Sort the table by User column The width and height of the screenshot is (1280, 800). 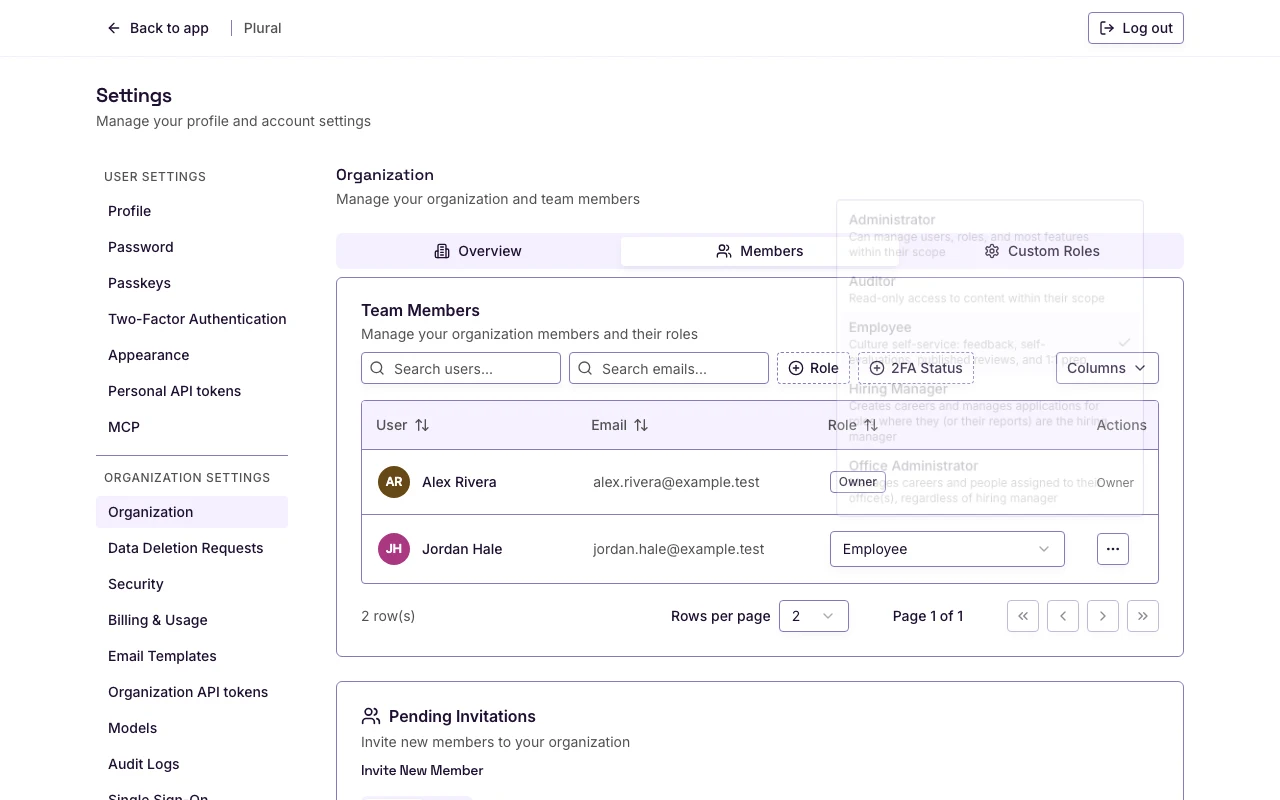[402, 425]
